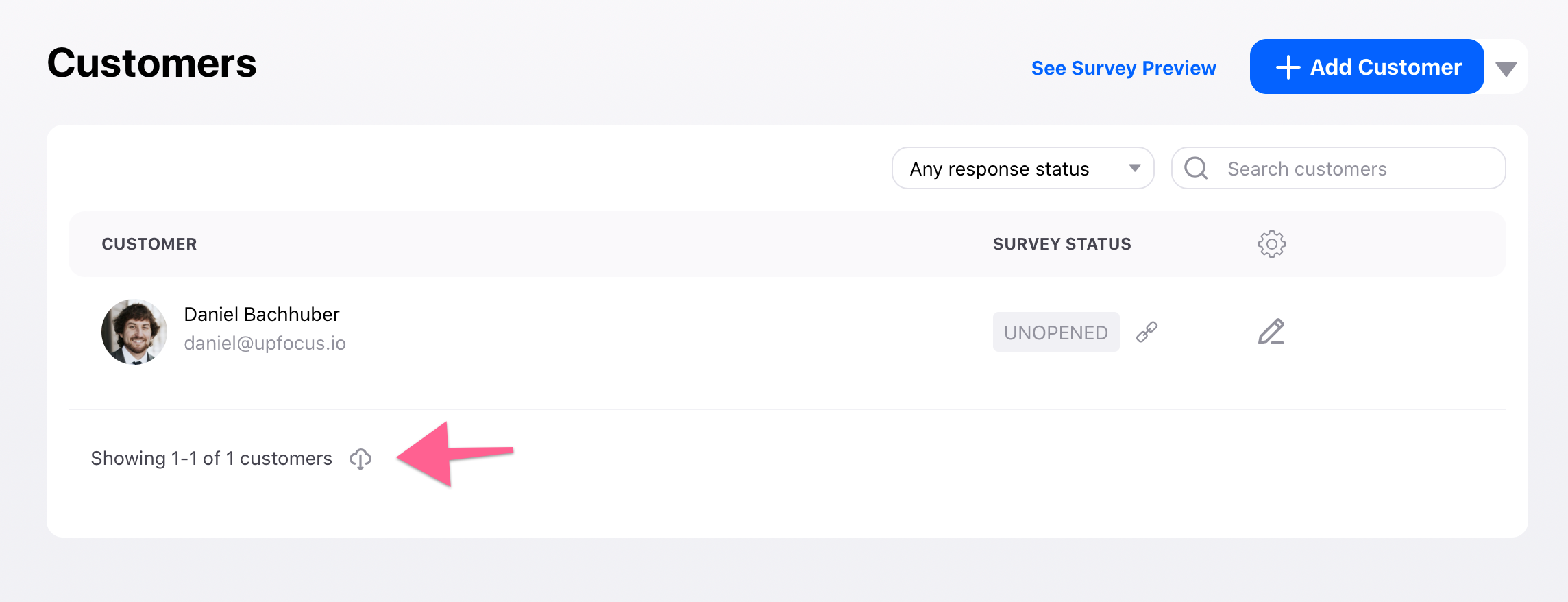Open table settings gear icon

[x=1271, y=244]
